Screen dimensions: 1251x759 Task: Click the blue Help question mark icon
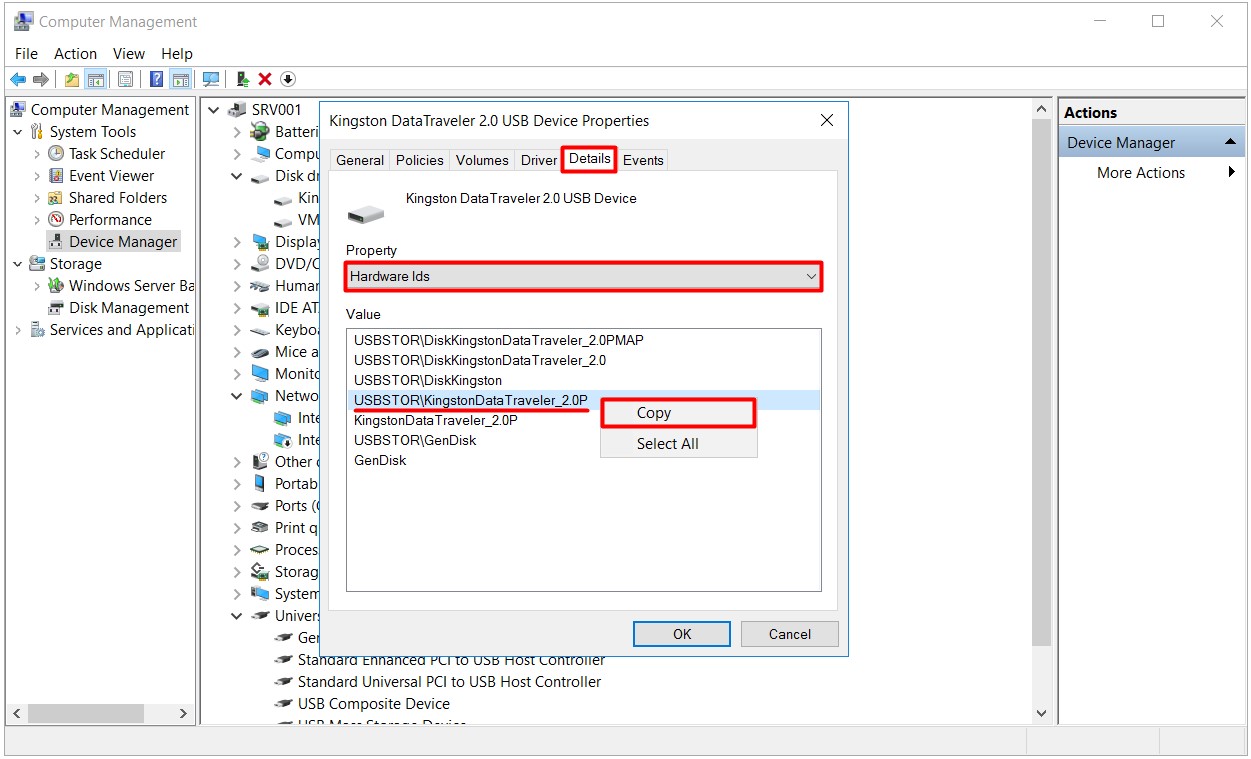(157, 79)
